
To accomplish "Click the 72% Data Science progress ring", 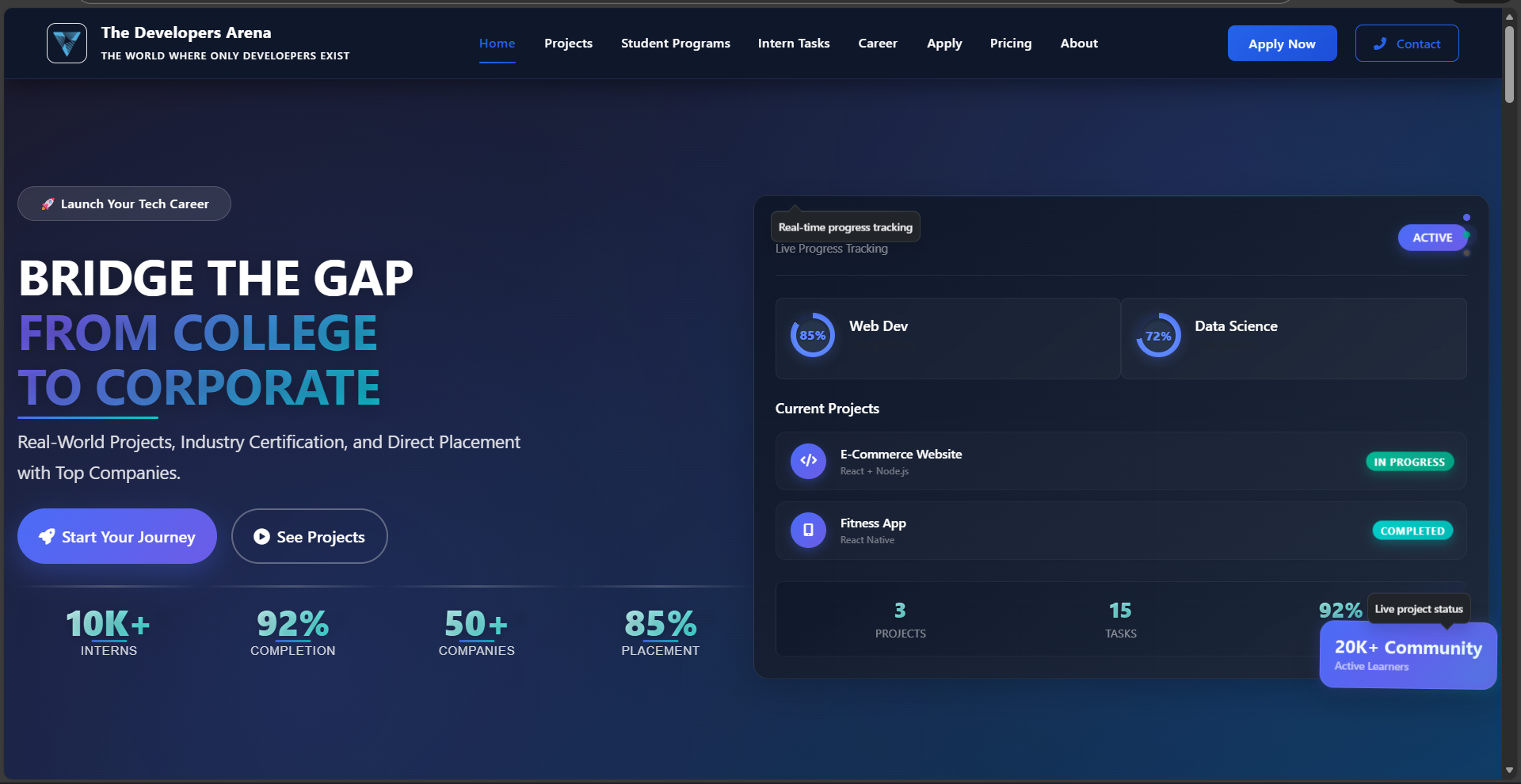I will pyautogui.click(x=1157, y=336).
